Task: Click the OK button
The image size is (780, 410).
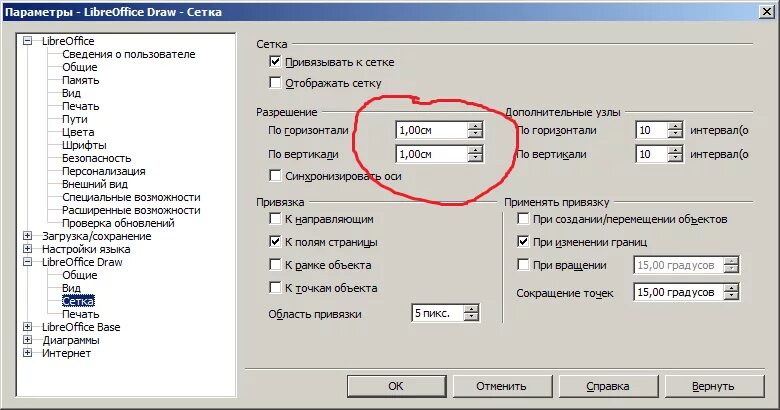Action: 396,386
